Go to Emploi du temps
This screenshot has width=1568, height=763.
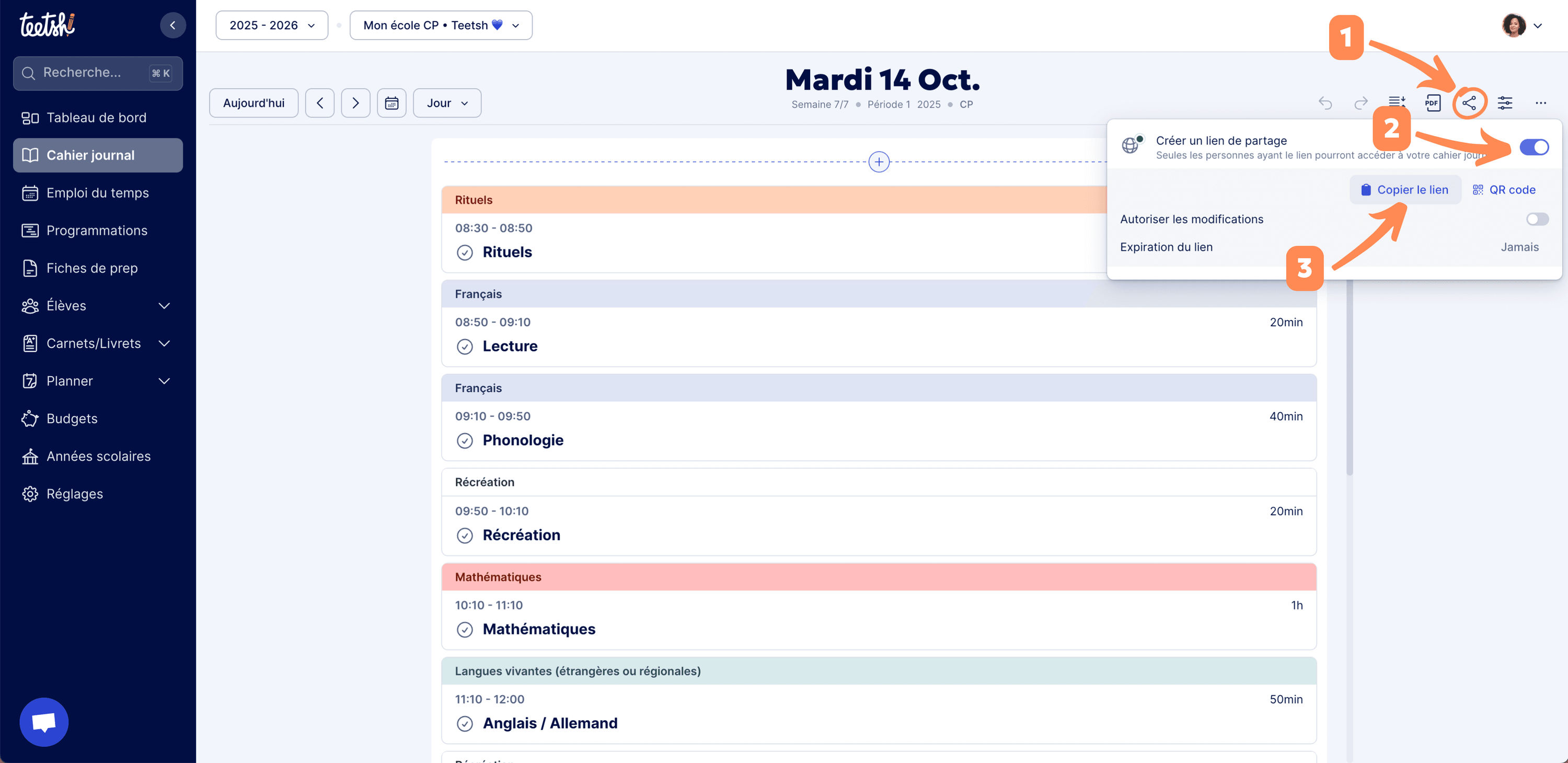coord(97,193)
